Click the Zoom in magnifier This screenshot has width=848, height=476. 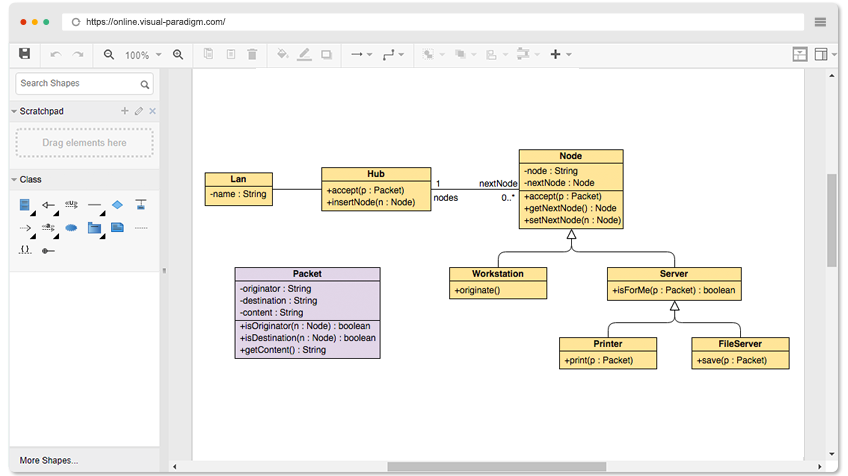[178, 55]
